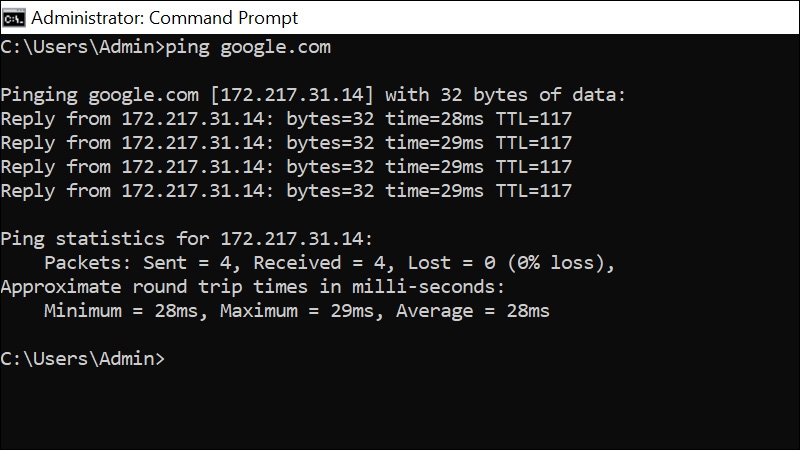Click the second Reply from 172.217.31.14 line
The image size is (800, 450).
286,143
